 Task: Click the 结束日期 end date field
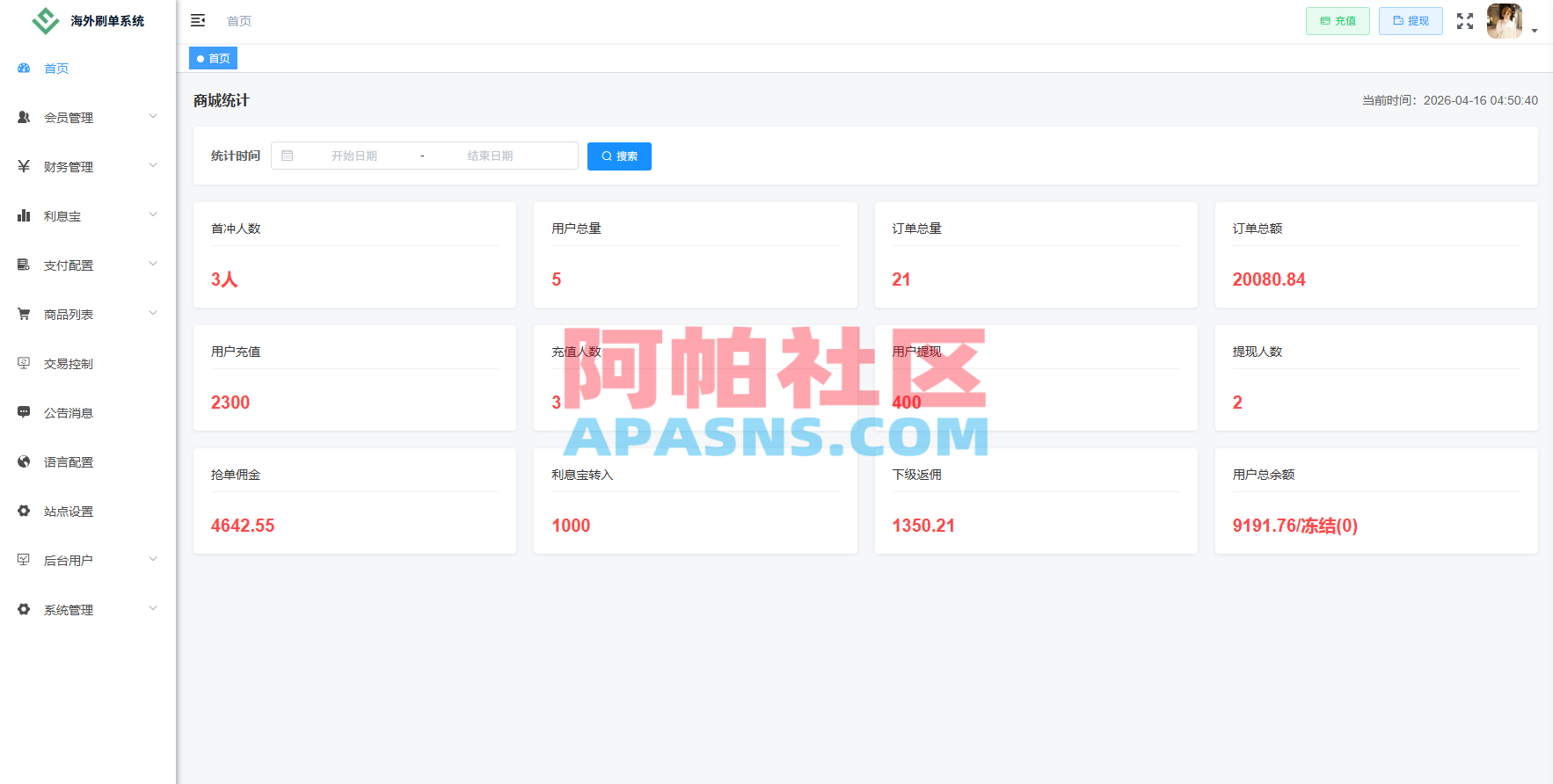[x=490, y=156]
